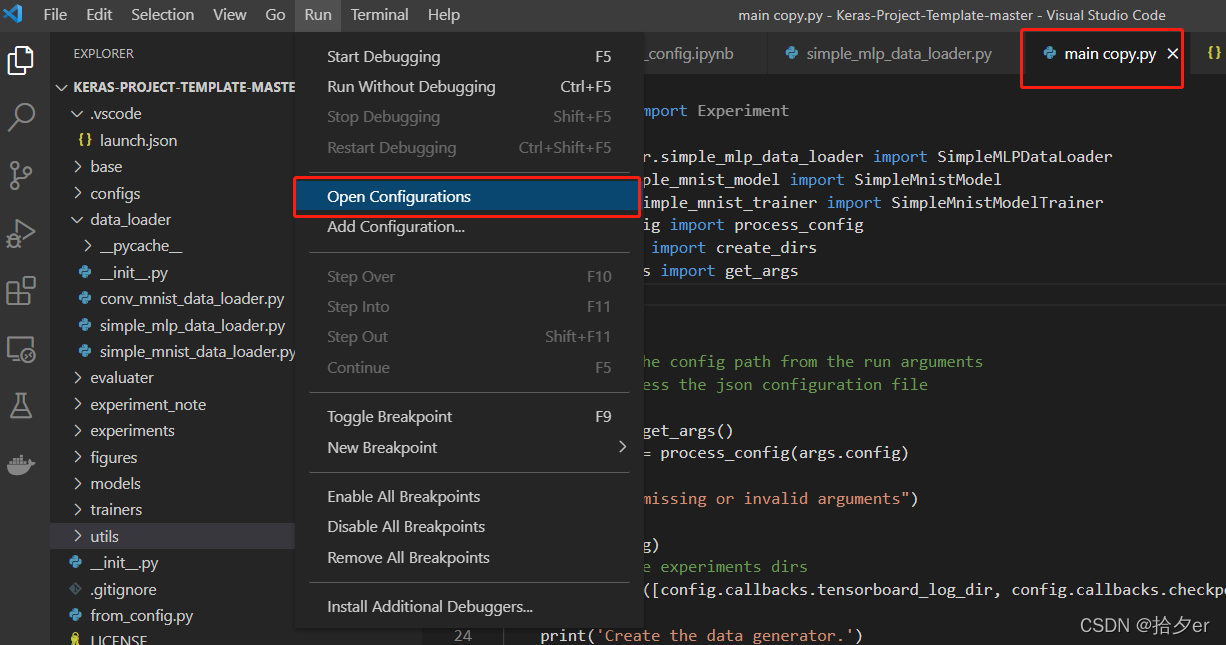Choose Disable All Breakpoints

(469, 527)
